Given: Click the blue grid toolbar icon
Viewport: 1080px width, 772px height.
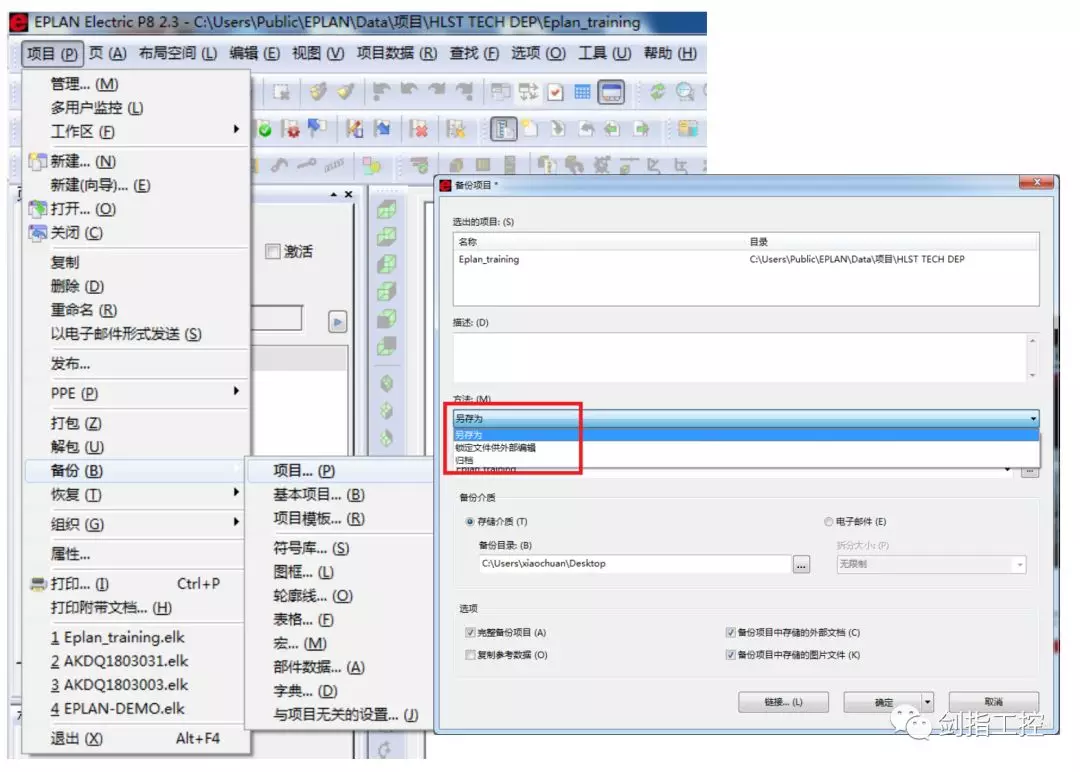Looking at the screenshot, I should [x=582, y=92].
